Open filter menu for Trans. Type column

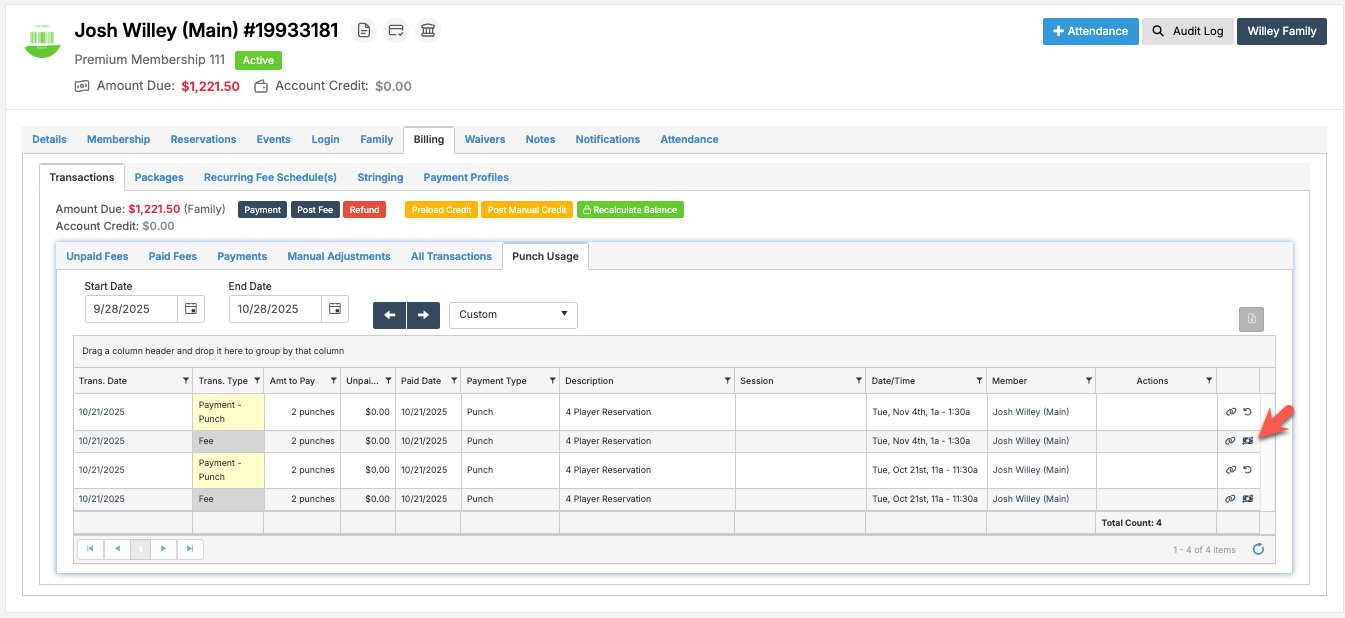click(x=256, y=381)
